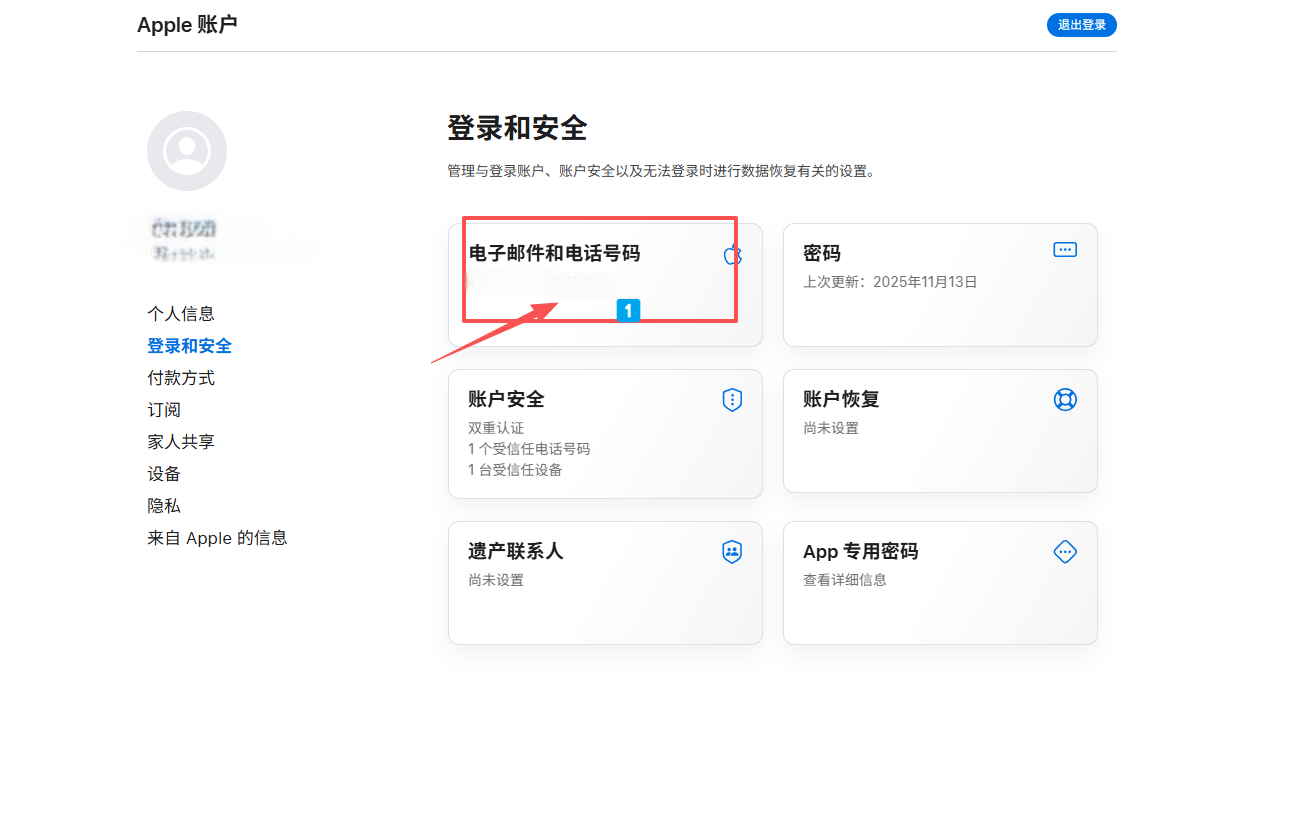Viewport: 1312px width, 817px height.
Task: Open 家人共享 in the sidebar
Action: [181, 442]
